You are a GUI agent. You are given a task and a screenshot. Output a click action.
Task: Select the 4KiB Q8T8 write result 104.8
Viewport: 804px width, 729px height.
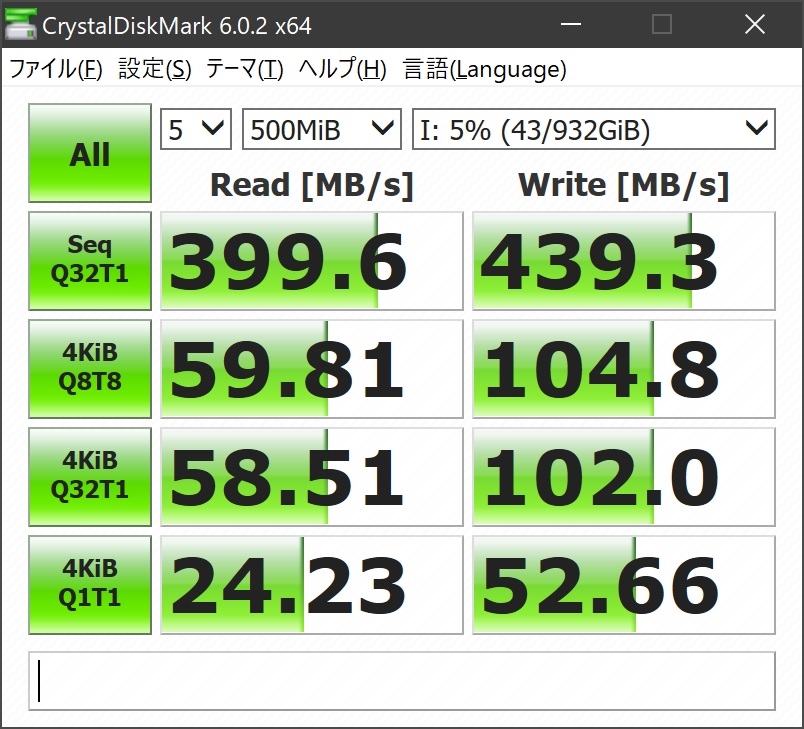click(624, 369)
